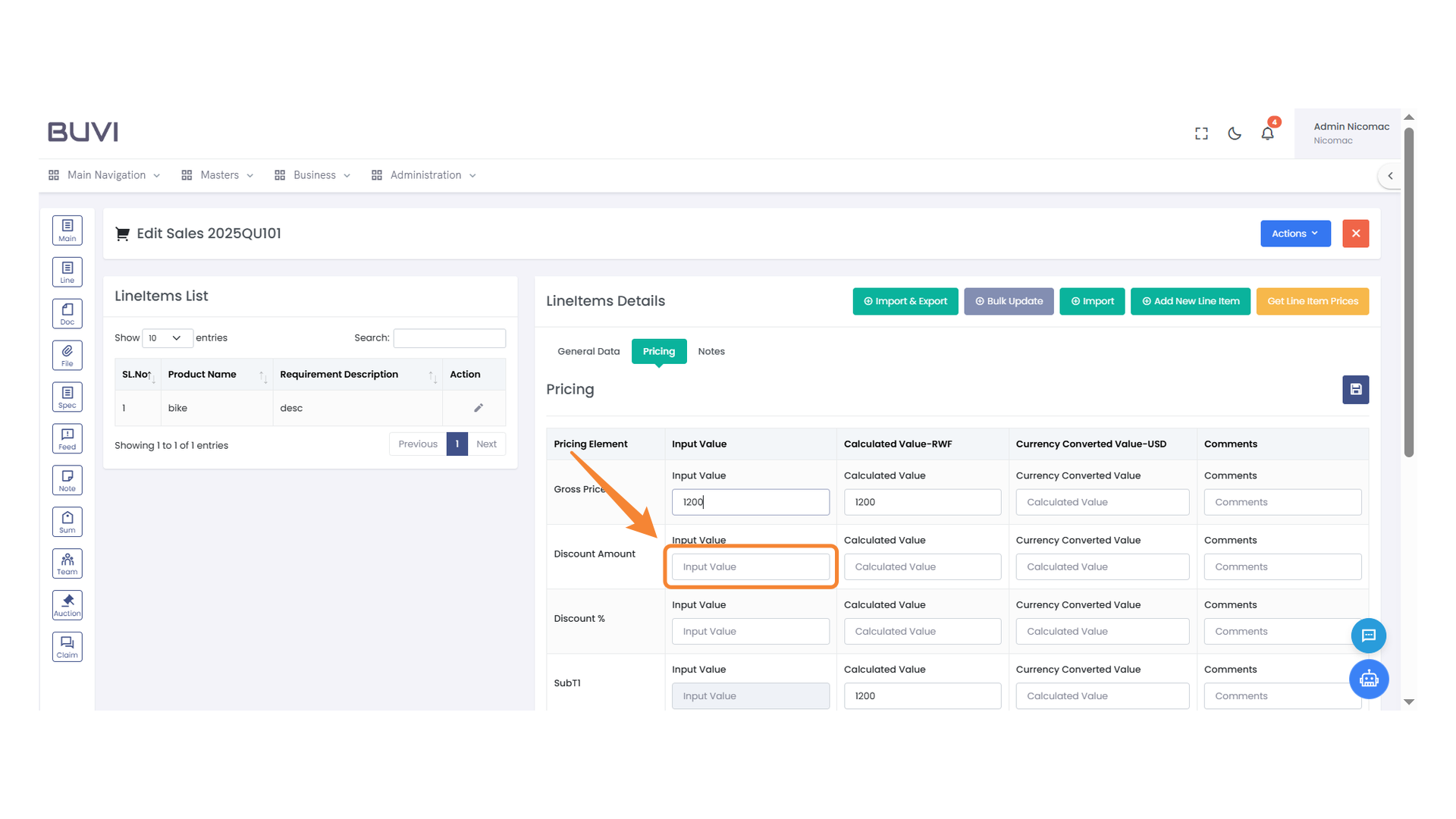Open the Actions dropdown
The image size is (1456, 819).
click(1294, 234)
